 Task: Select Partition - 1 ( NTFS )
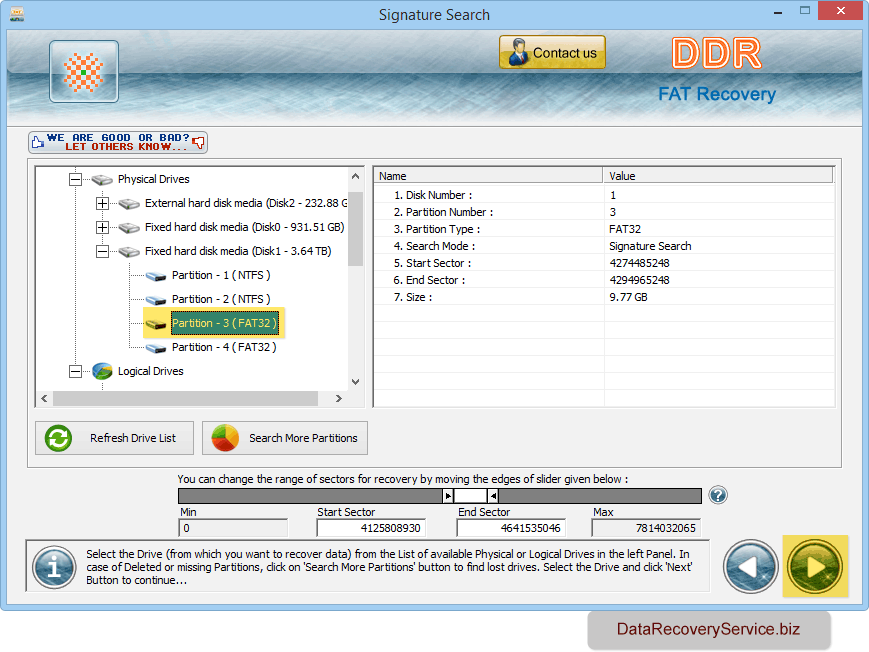(221, 275)
